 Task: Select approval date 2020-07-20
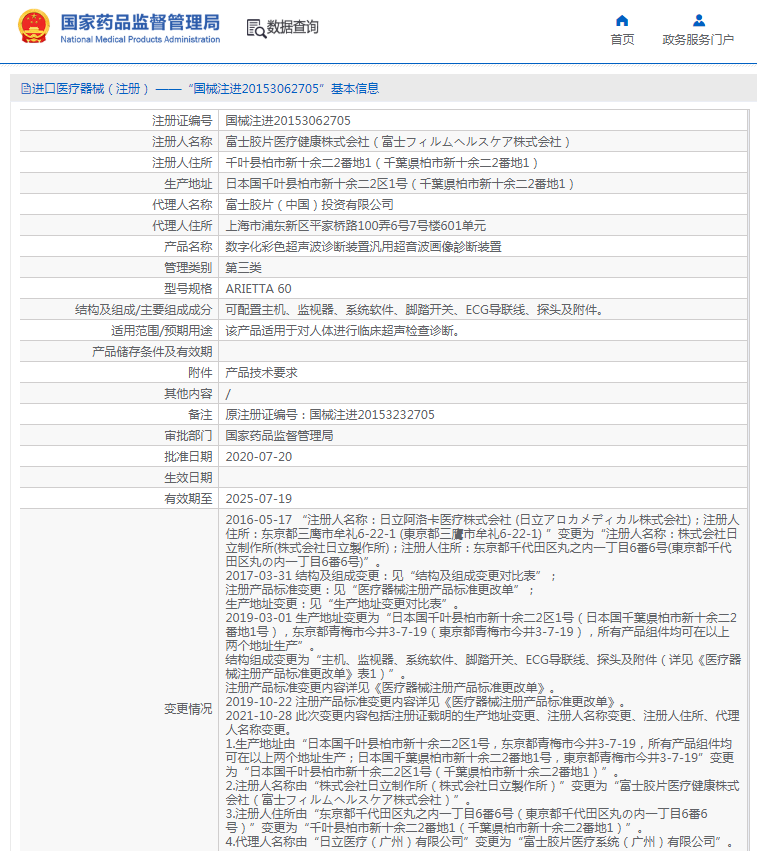[x=259, y=457]
